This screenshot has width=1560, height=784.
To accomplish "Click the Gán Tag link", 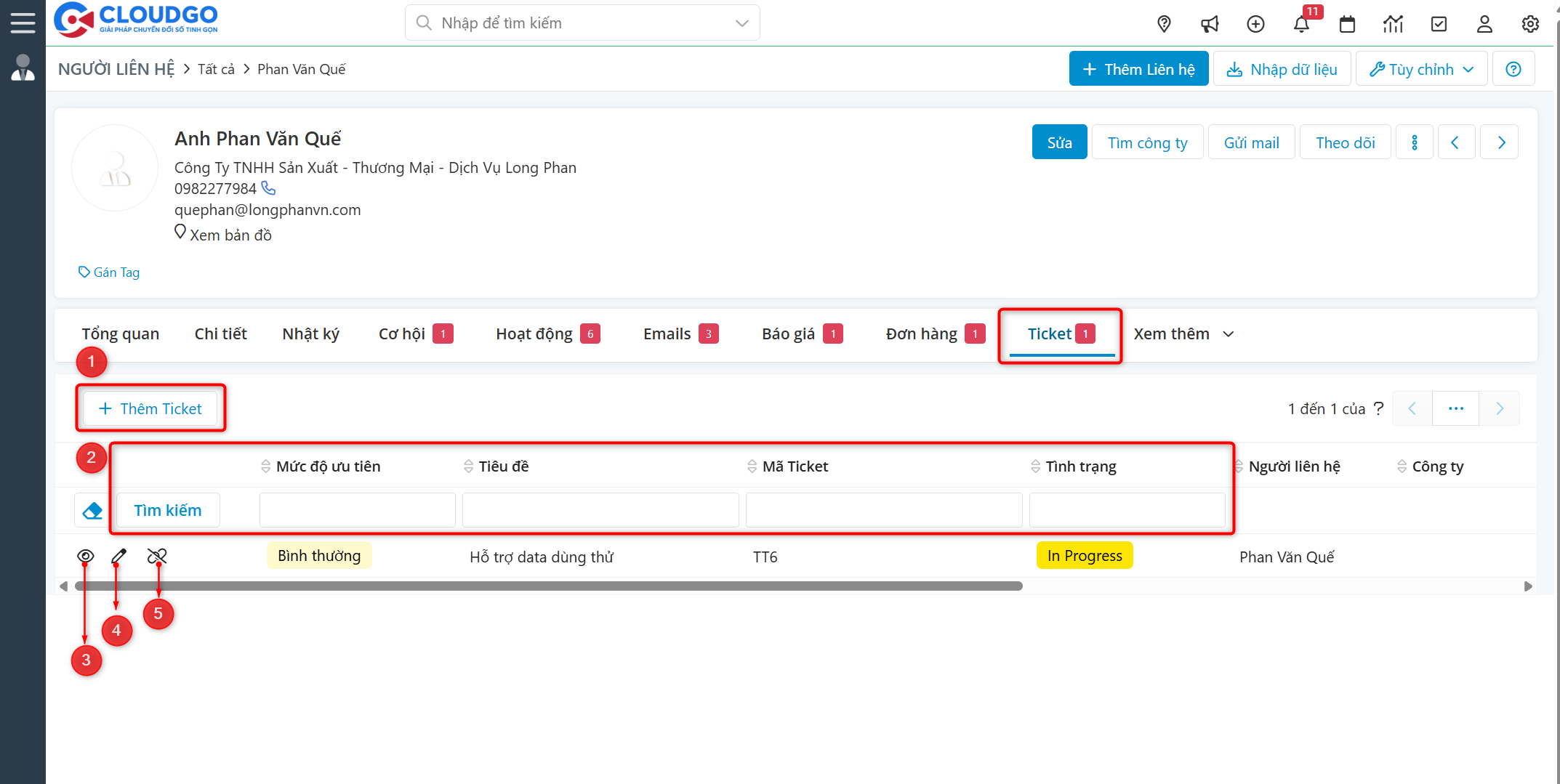I will coord(110,272).
